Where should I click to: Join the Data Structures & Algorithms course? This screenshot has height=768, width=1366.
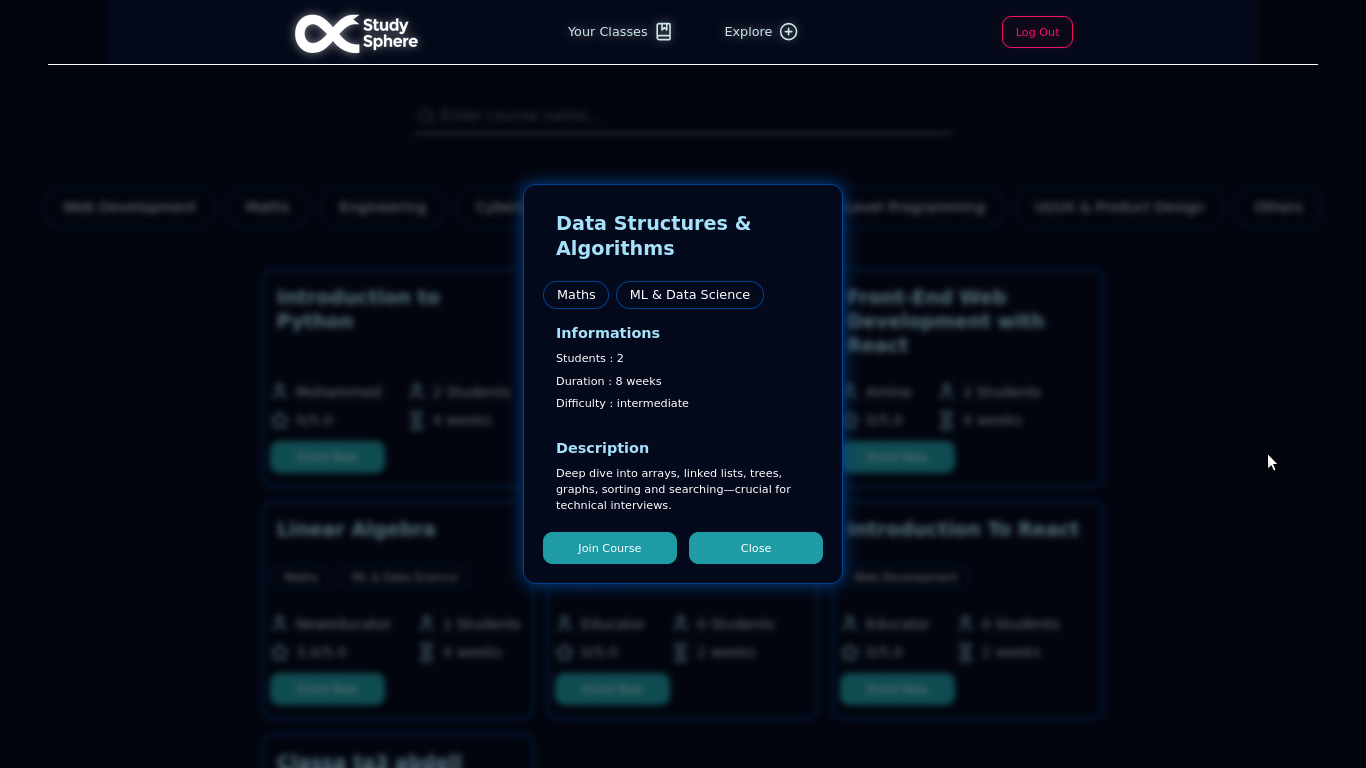point(609,548)
